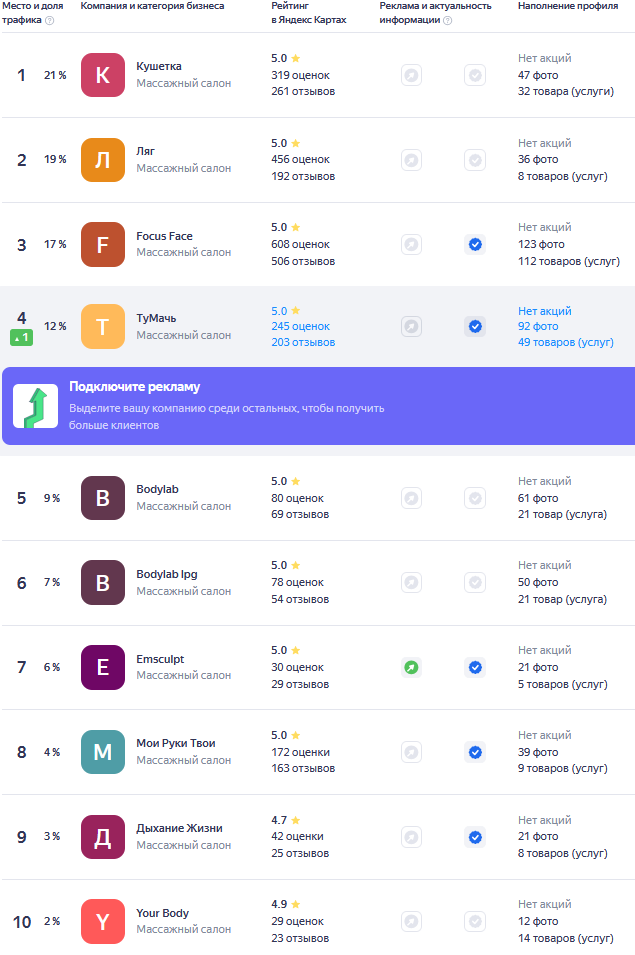Click help icon next to 'информации' header
635x955 pixels.
(447, 20)
